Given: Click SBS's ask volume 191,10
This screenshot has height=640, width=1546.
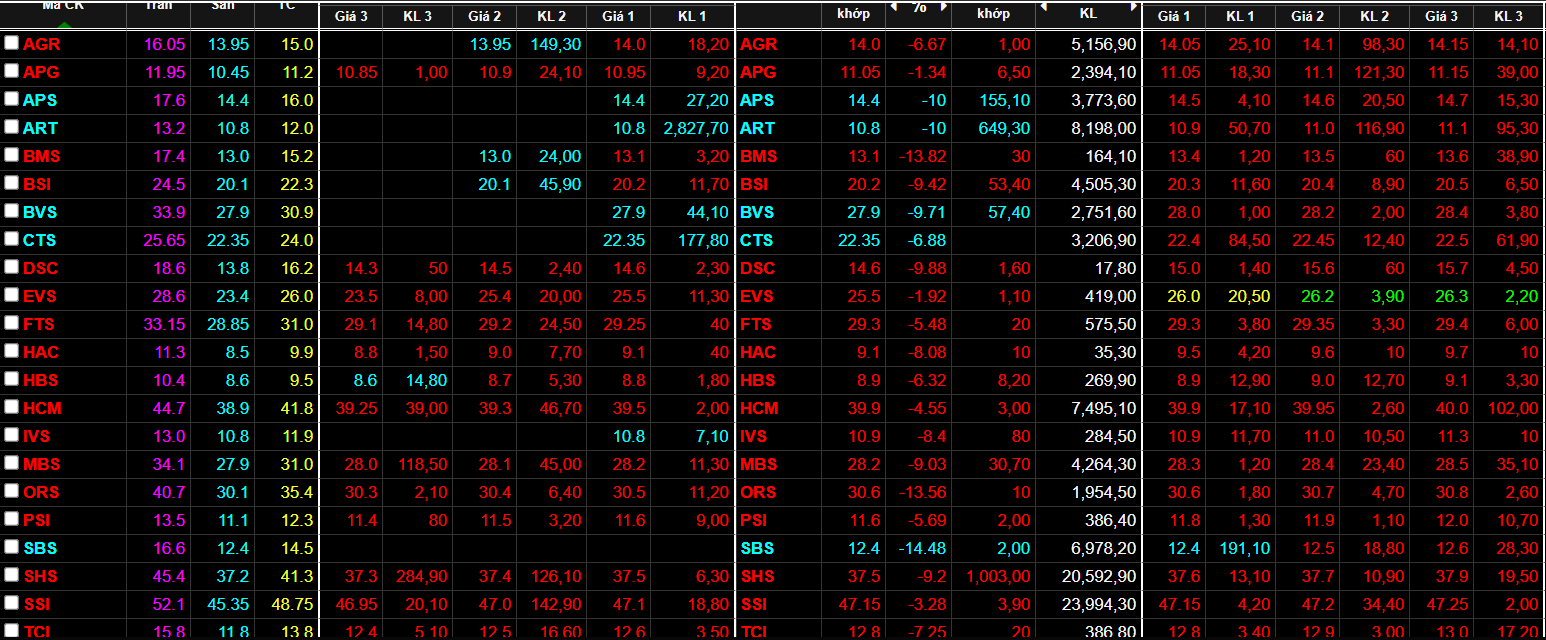Looking at the screenshot, I should tap(1244, 548).
